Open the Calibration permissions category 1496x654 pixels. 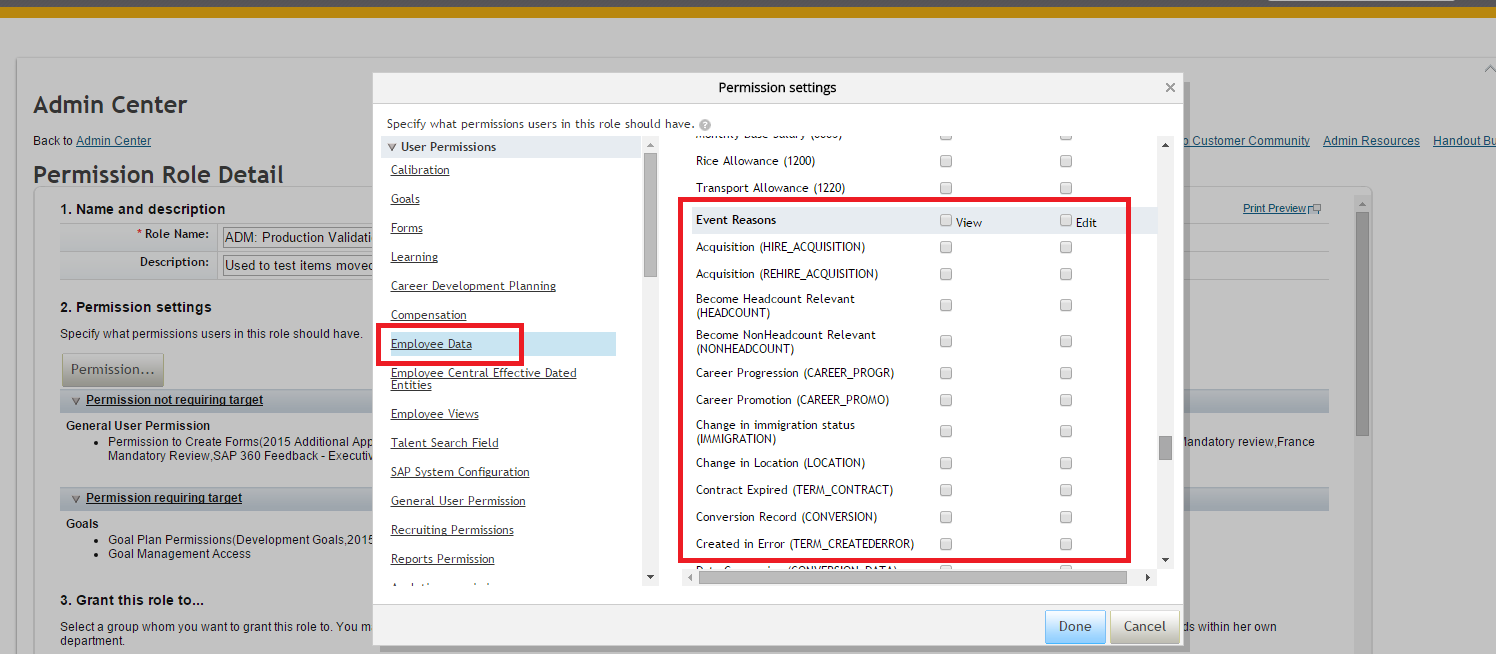click(420, 170)
